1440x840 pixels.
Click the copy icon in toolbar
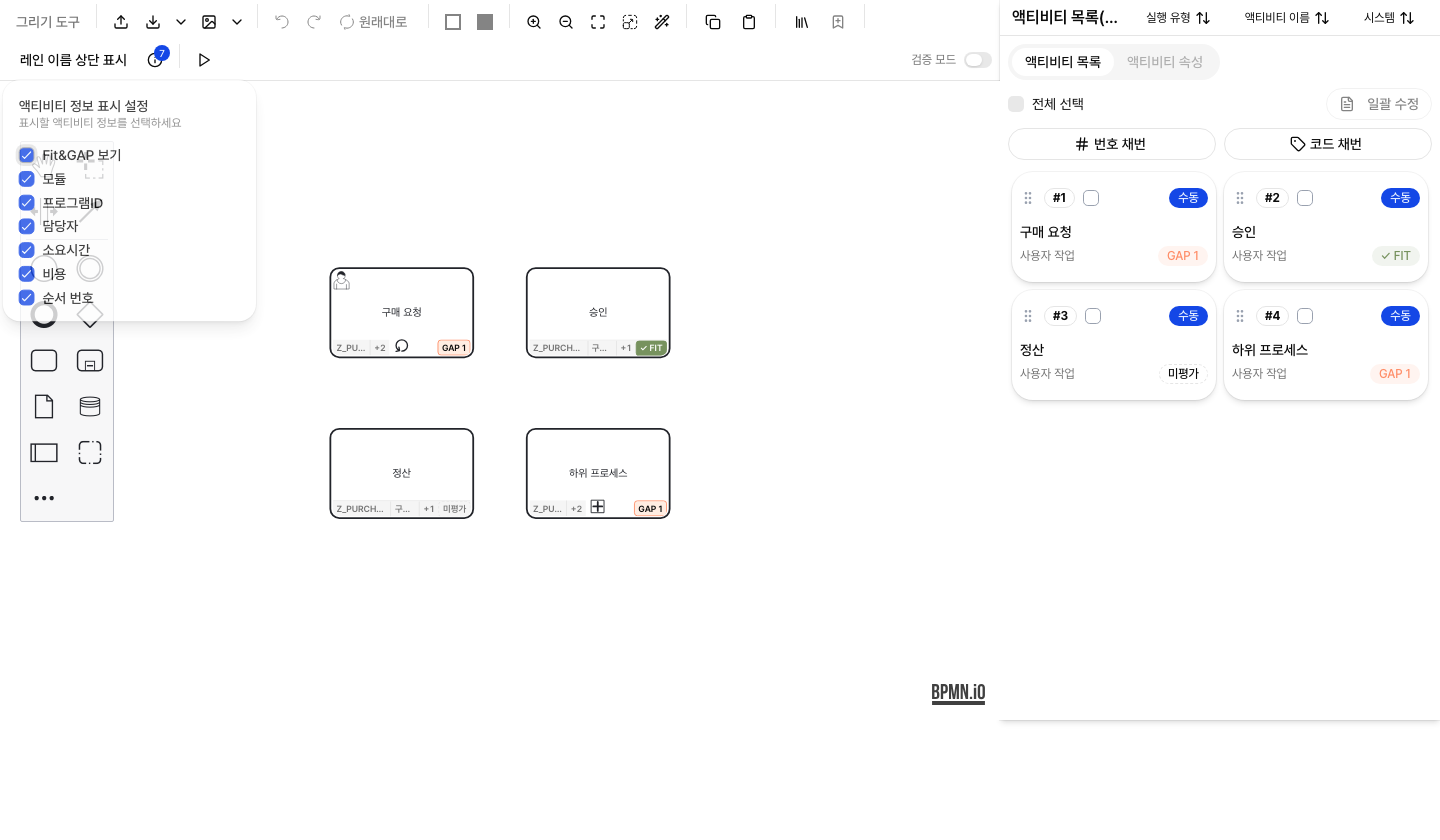(713, 22)
